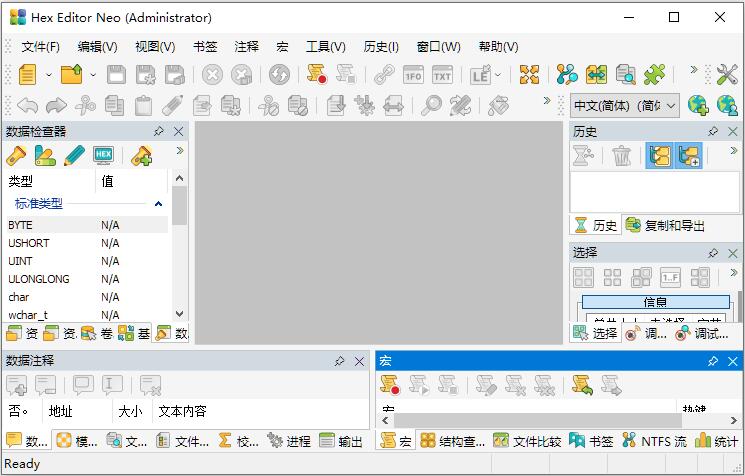The height and width of the screenshot is (476, 745).
Task: Click the right arrow of 宏 panel scrollbar
Action: (734, 420)
